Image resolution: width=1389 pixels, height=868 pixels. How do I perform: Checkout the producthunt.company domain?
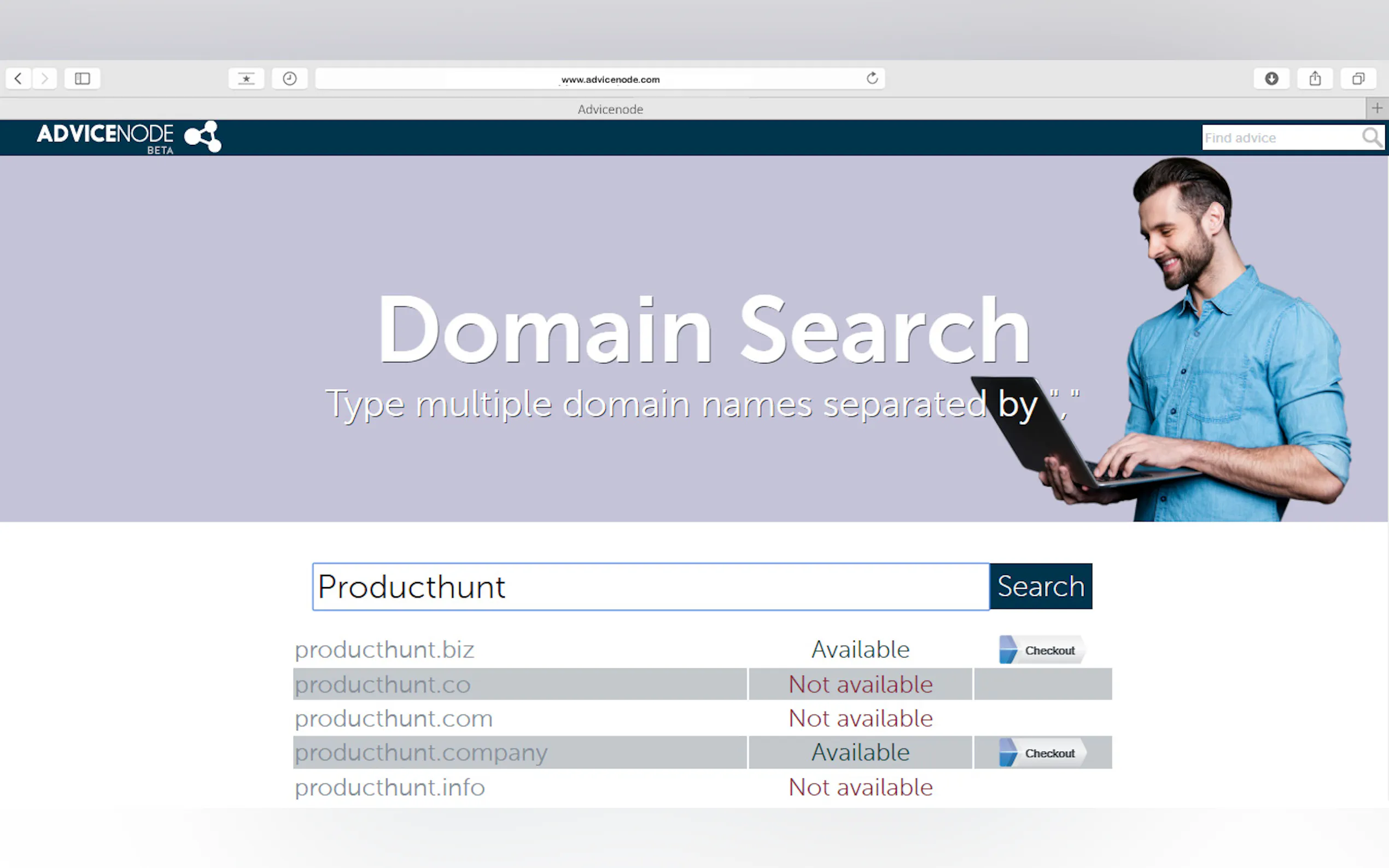click(1042, 753)
